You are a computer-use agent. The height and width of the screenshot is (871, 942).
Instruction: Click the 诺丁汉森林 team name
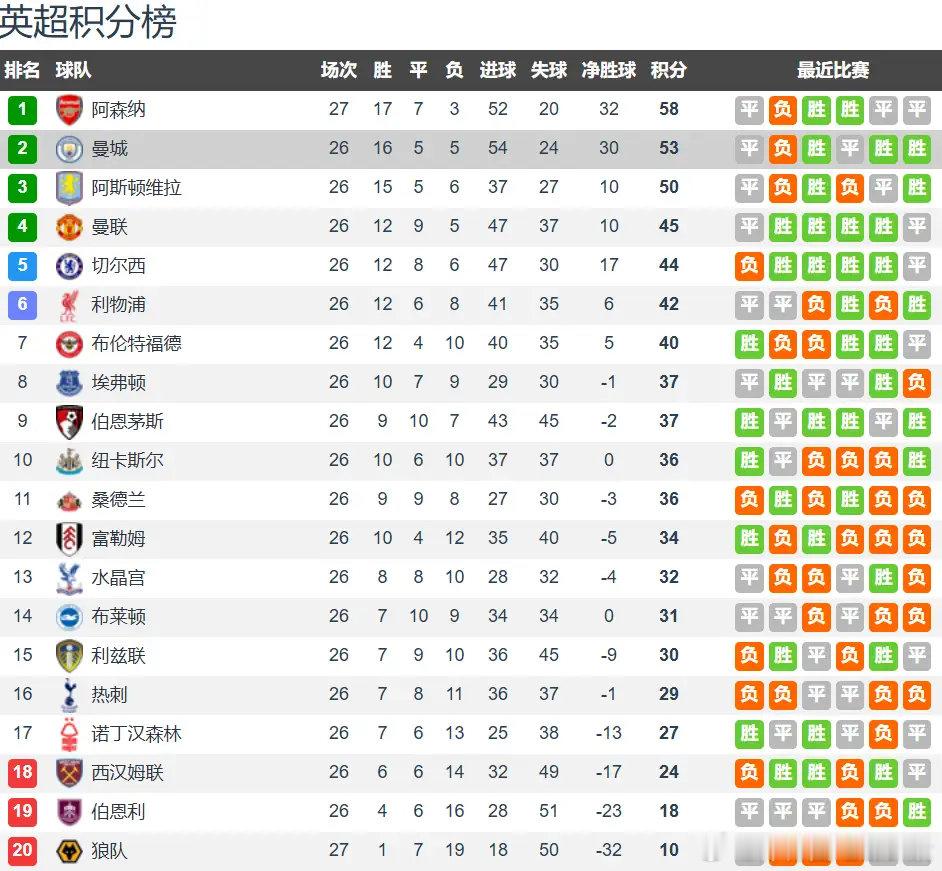pos(136,734)
